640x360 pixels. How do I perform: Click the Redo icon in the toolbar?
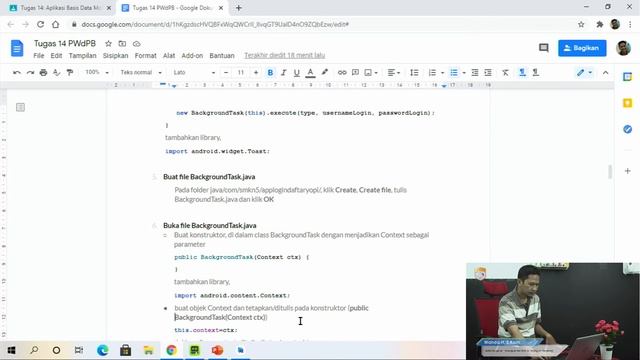point(30,73)
